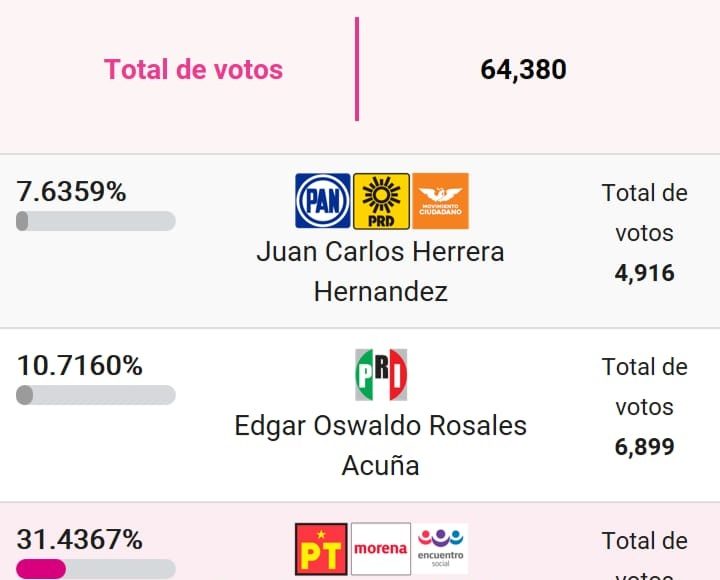
Task: Click the 'Total de votos' heading
Action: coord(194,69)
